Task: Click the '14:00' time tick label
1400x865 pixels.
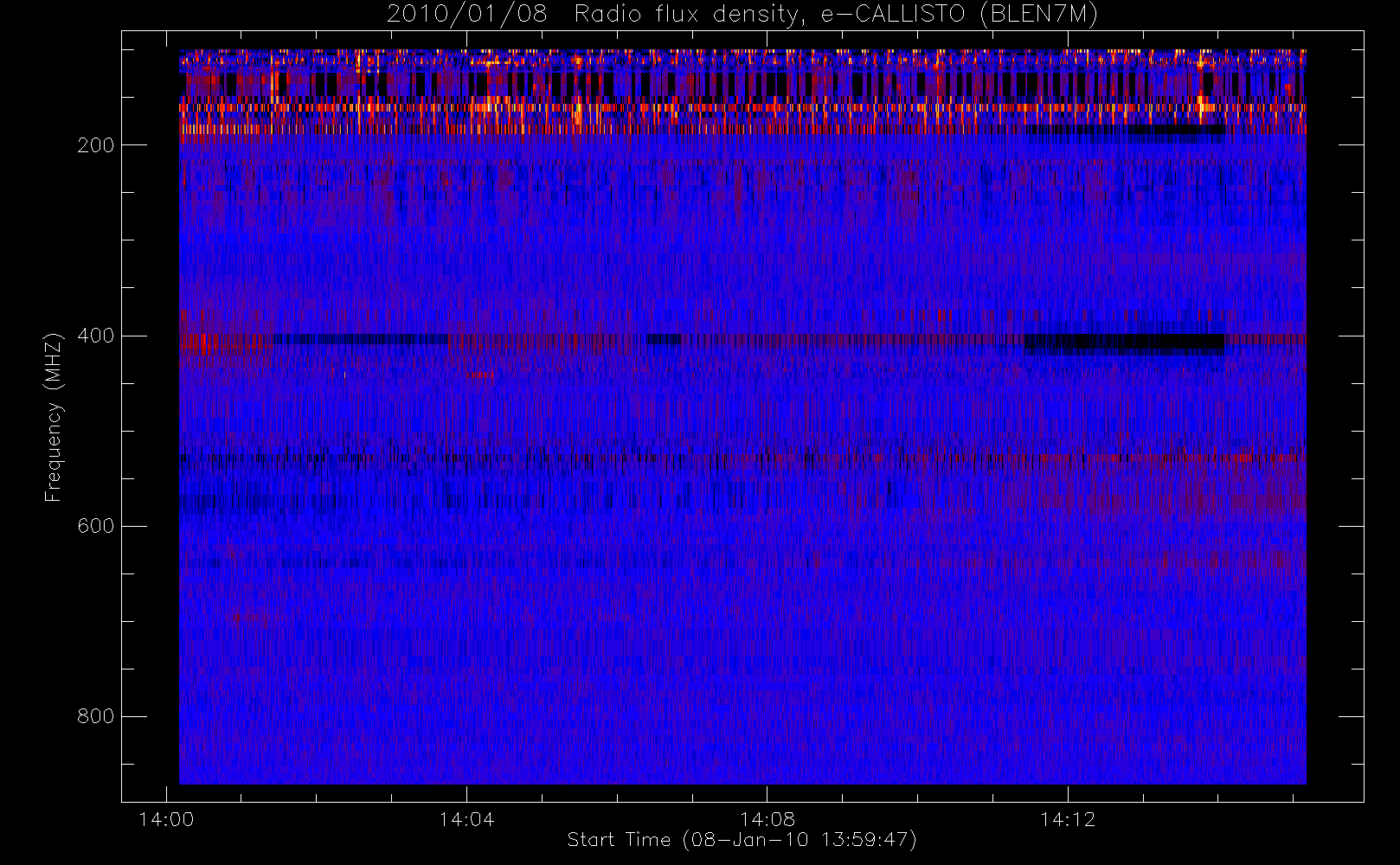Action: 166,819
